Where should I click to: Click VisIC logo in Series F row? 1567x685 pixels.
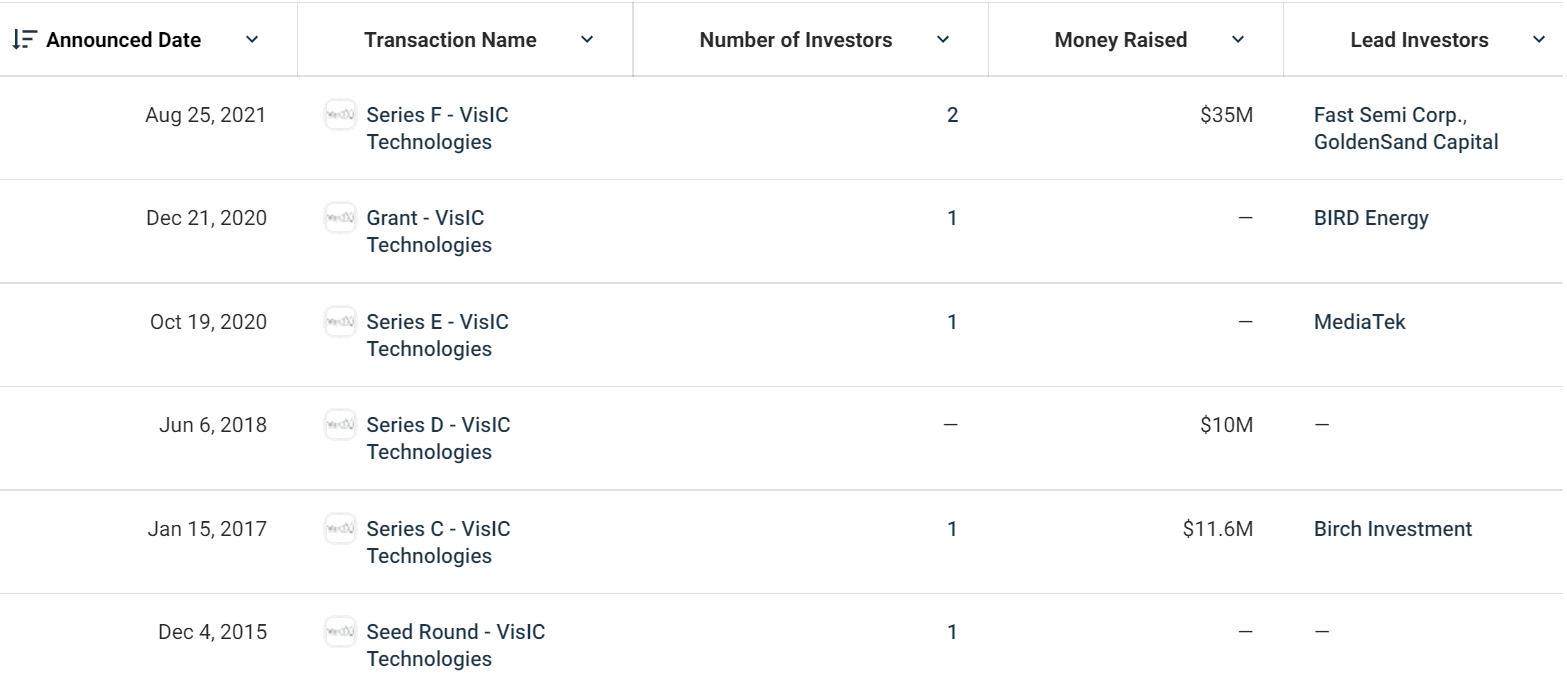pyautogui.click(x=340, y=115)
